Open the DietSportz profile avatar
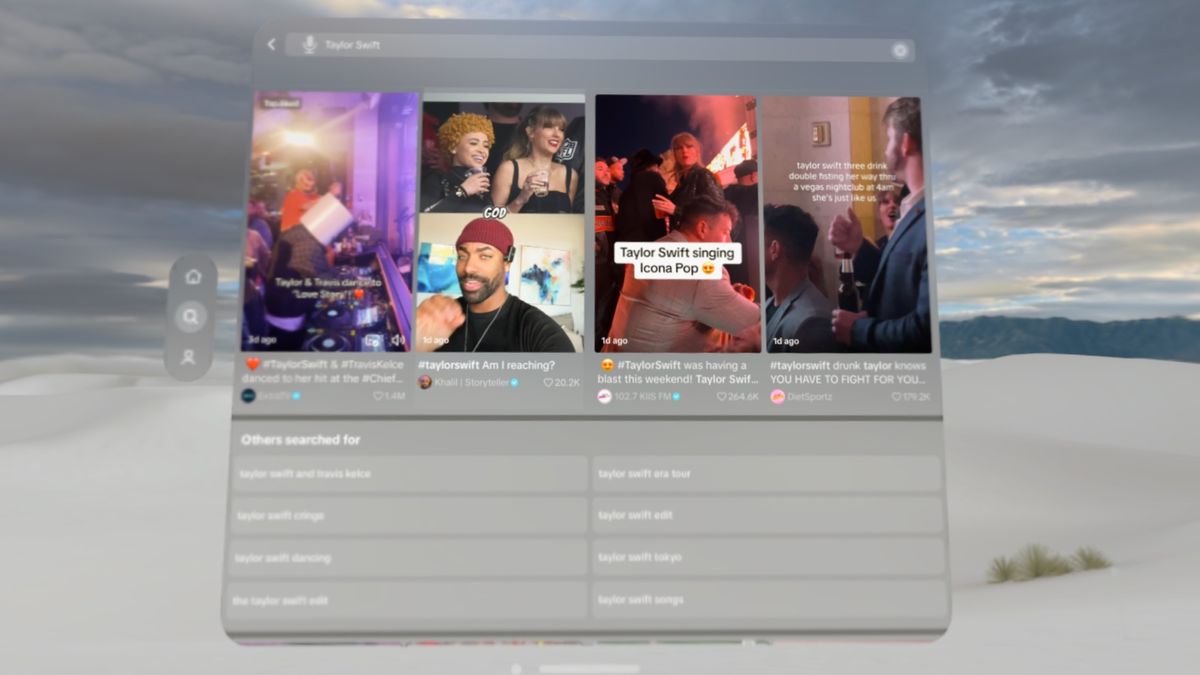Viewport: 1200px width, 675px height. pos(779,396)
